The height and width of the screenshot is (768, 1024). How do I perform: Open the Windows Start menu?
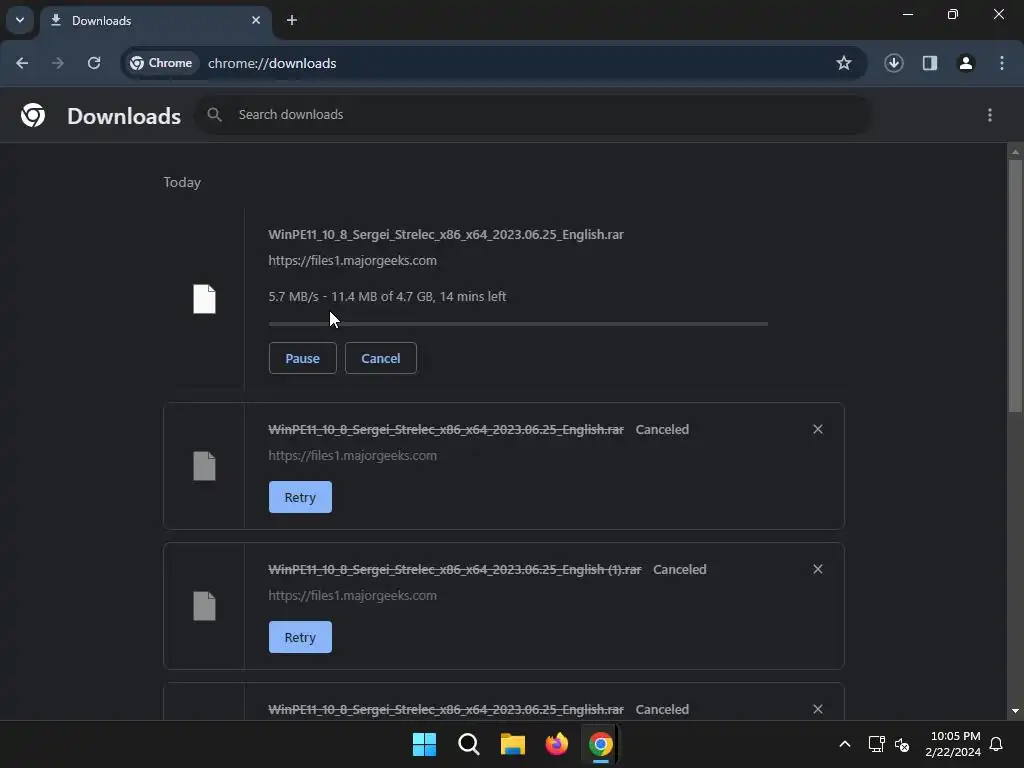point(424,744)
